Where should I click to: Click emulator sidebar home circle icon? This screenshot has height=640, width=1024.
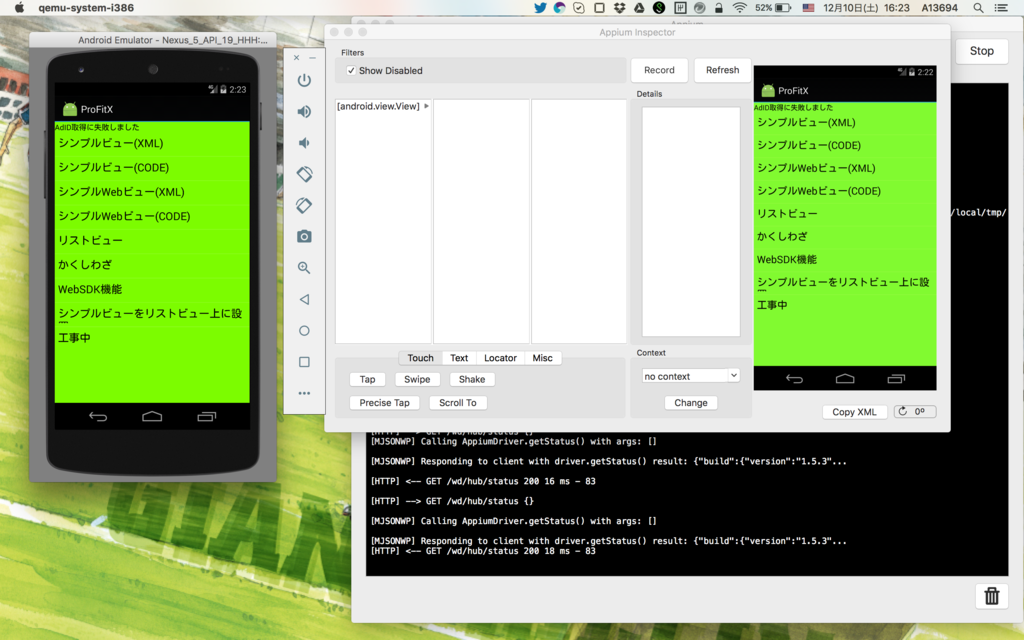pos(304,330)
